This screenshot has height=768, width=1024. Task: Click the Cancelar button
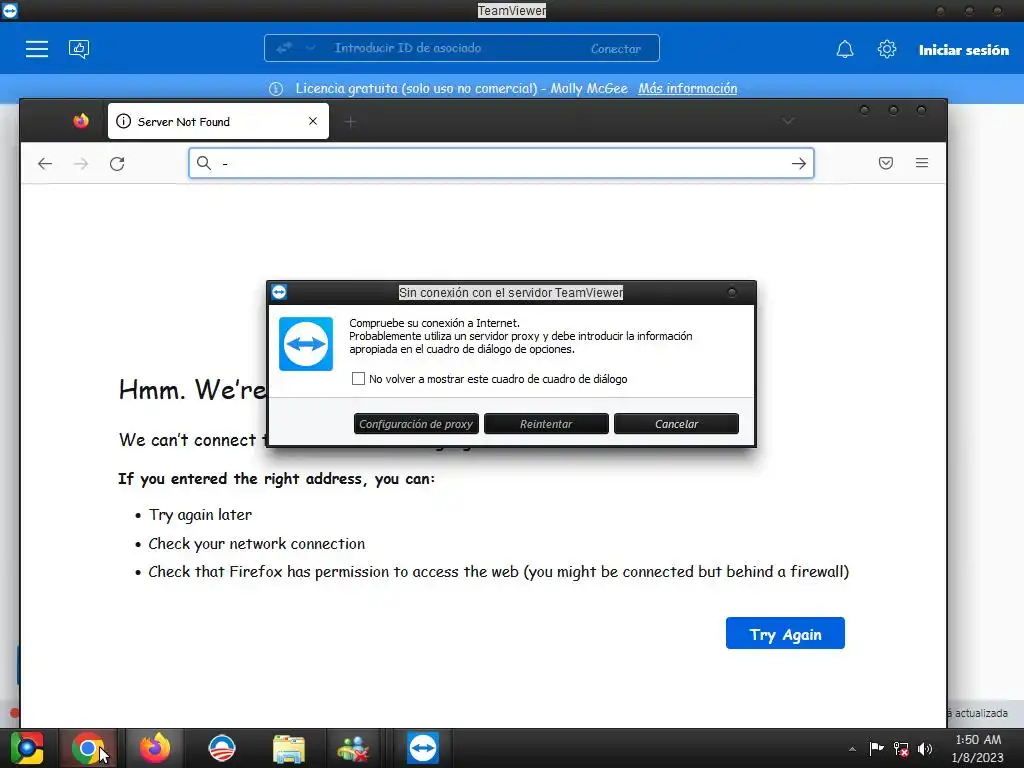point(676,424)
